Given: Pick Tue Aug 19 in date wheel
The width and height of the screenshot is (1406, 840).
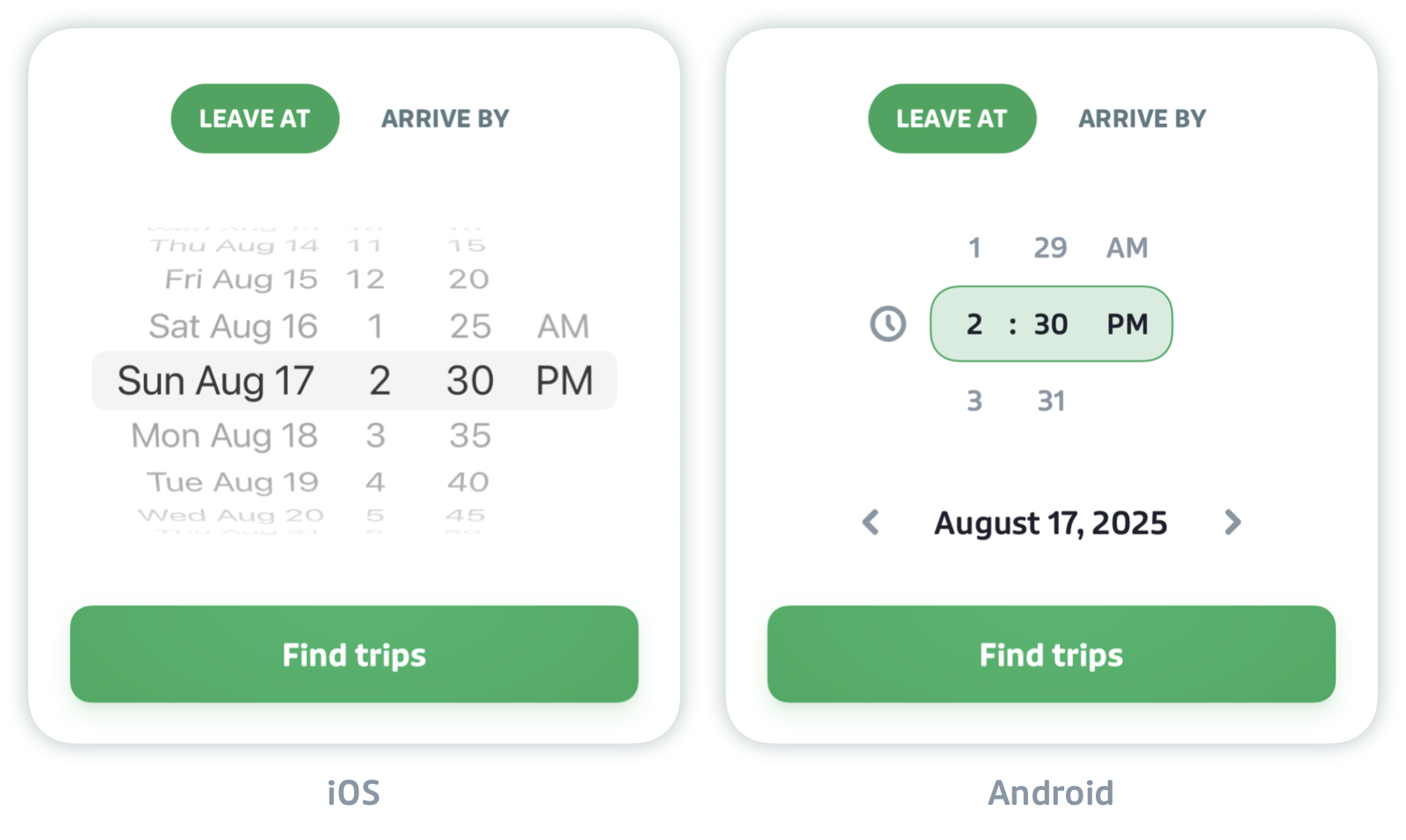Looking at the screenshot, I should [x=233, y=482].
